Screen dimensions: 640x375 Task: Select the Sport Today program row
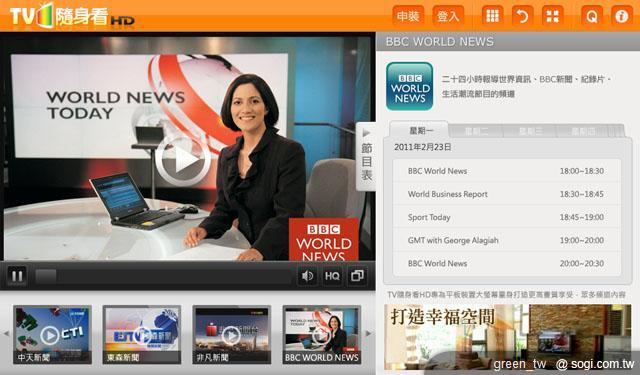coord(507,217)
